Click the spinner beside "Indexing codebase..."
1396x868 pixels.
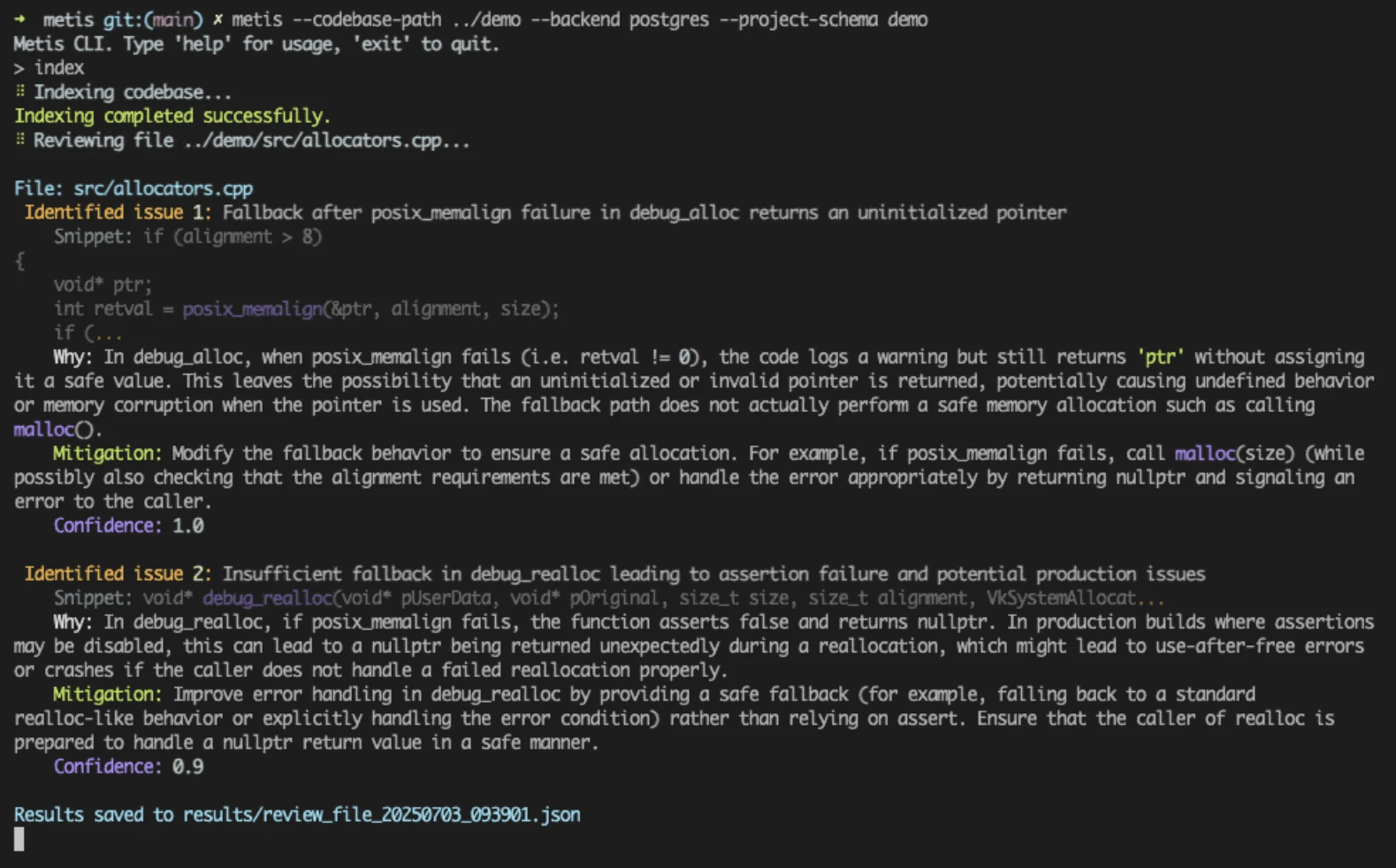coord(20,91)
